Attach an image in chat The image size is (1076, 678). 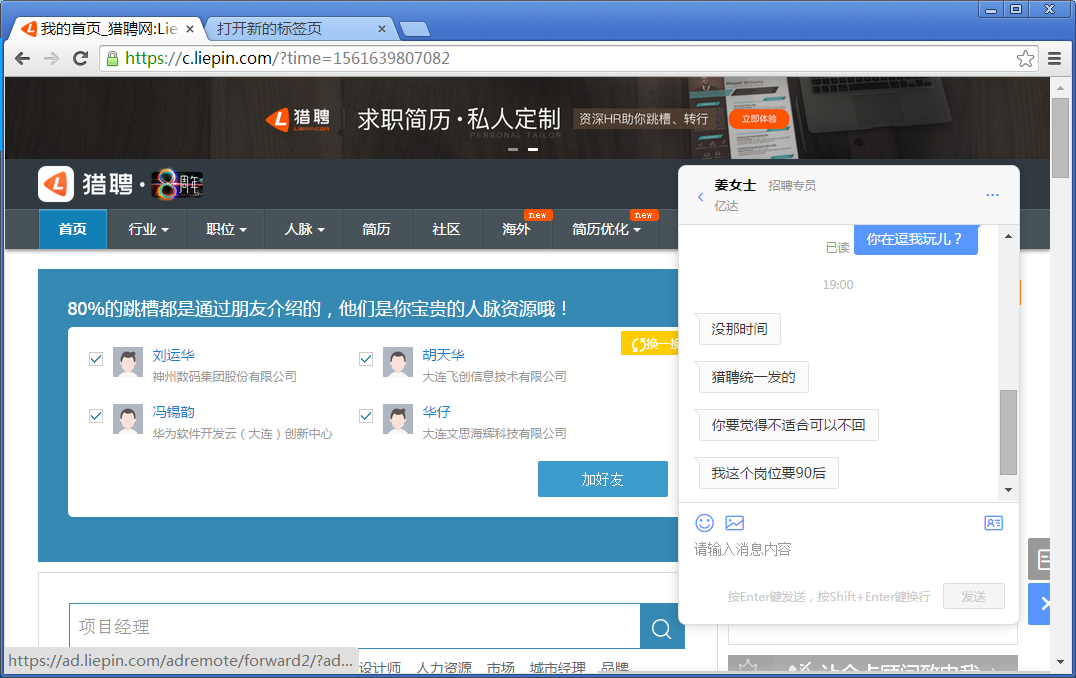click(735, 523)
